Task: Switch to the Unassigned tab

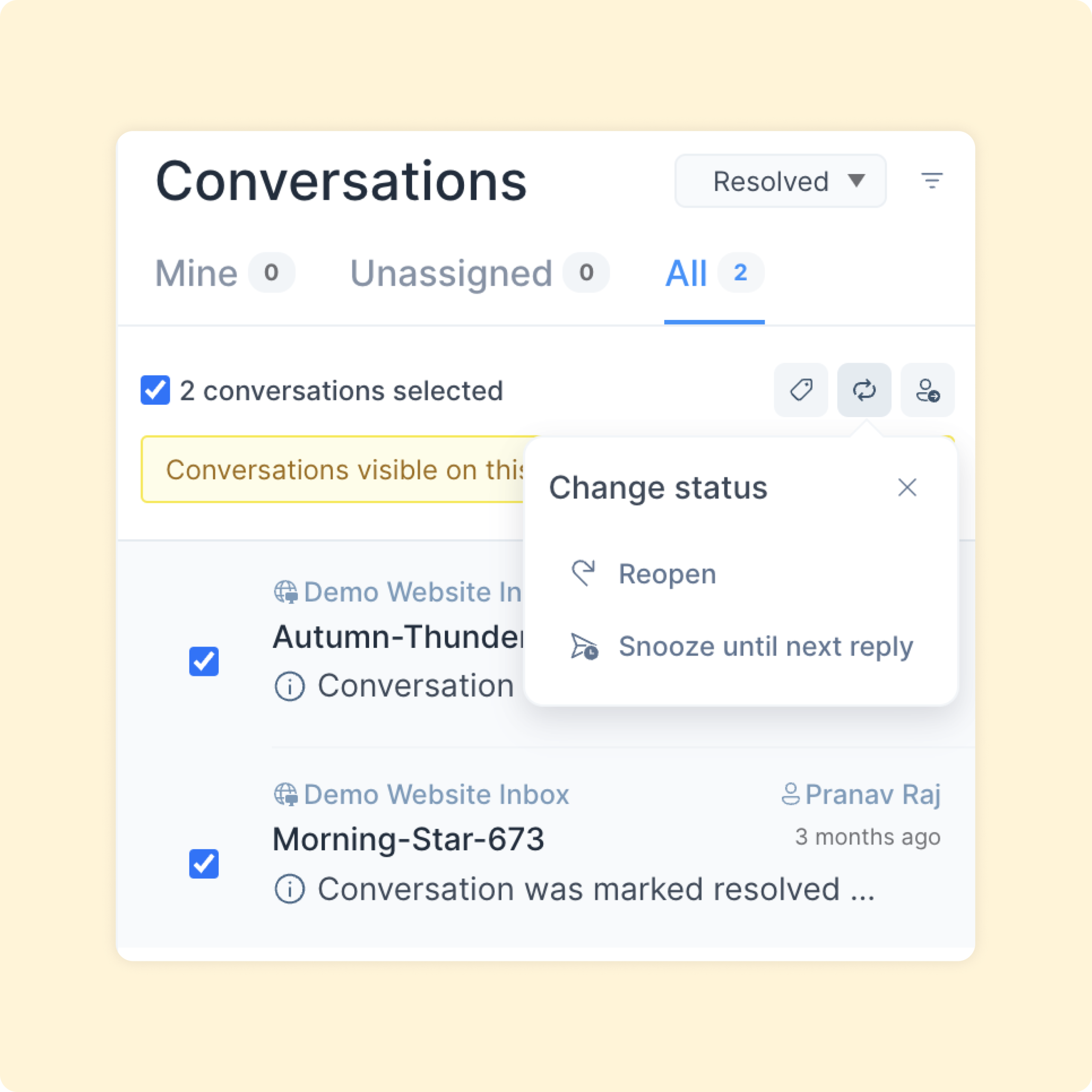Action: 450,273
